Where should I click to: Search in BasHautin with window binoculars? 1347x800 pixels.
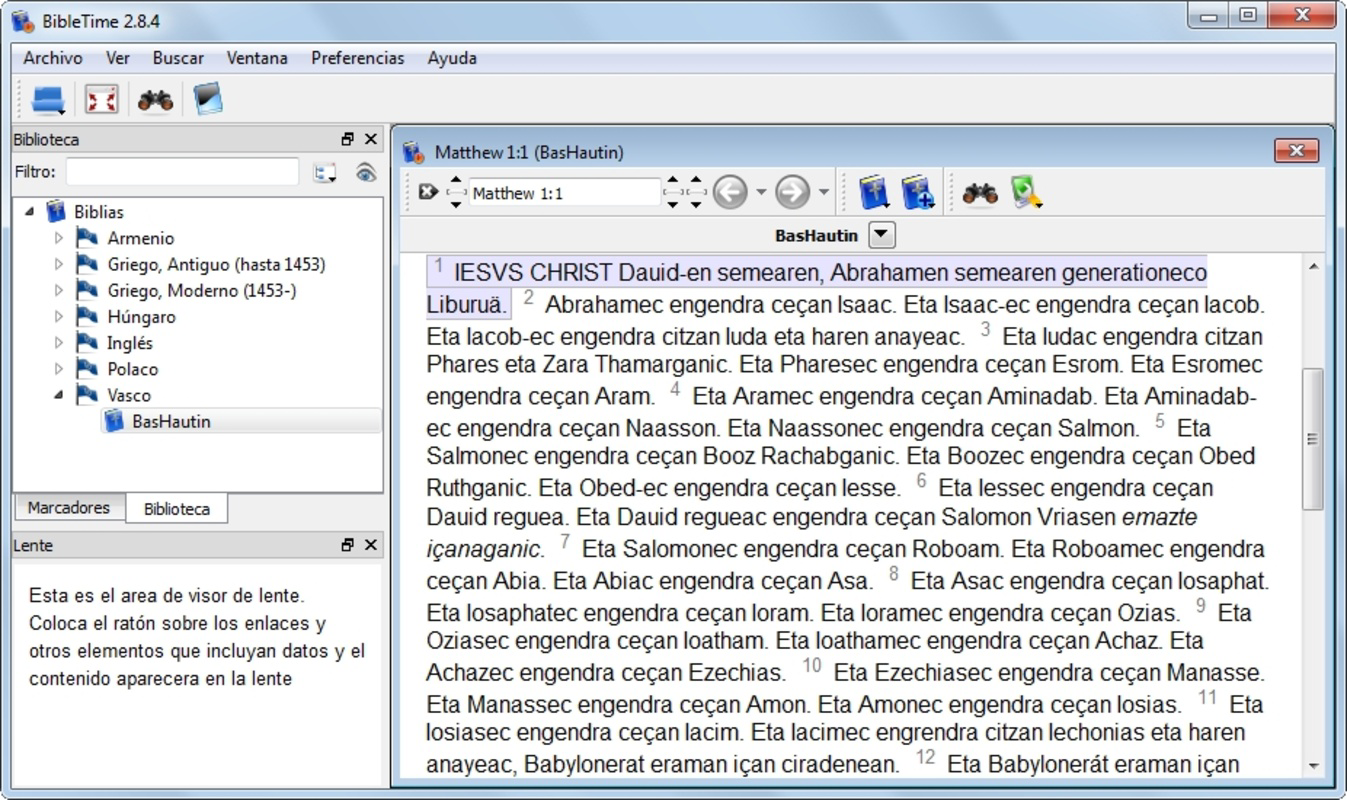[980, 193]
